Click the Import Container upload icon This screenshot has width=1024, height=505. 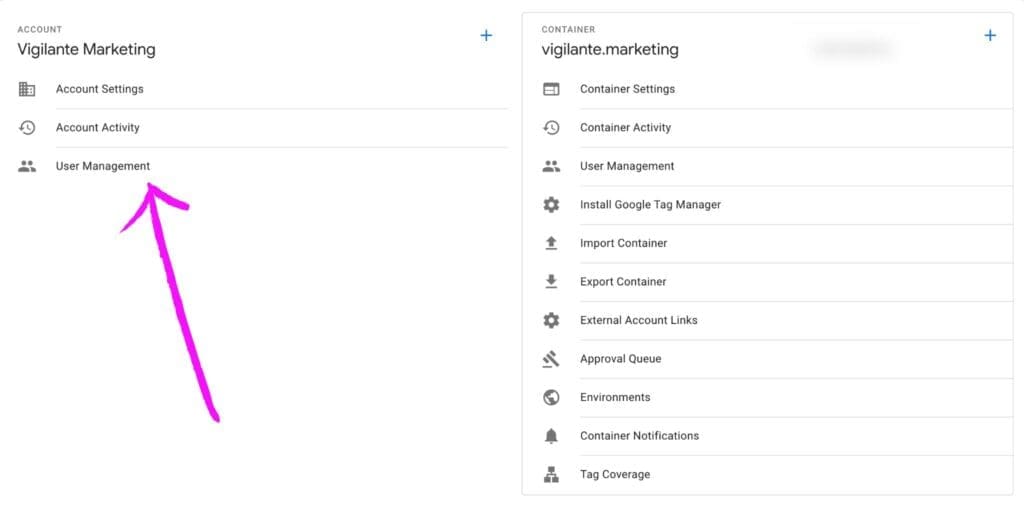(551, 243)
